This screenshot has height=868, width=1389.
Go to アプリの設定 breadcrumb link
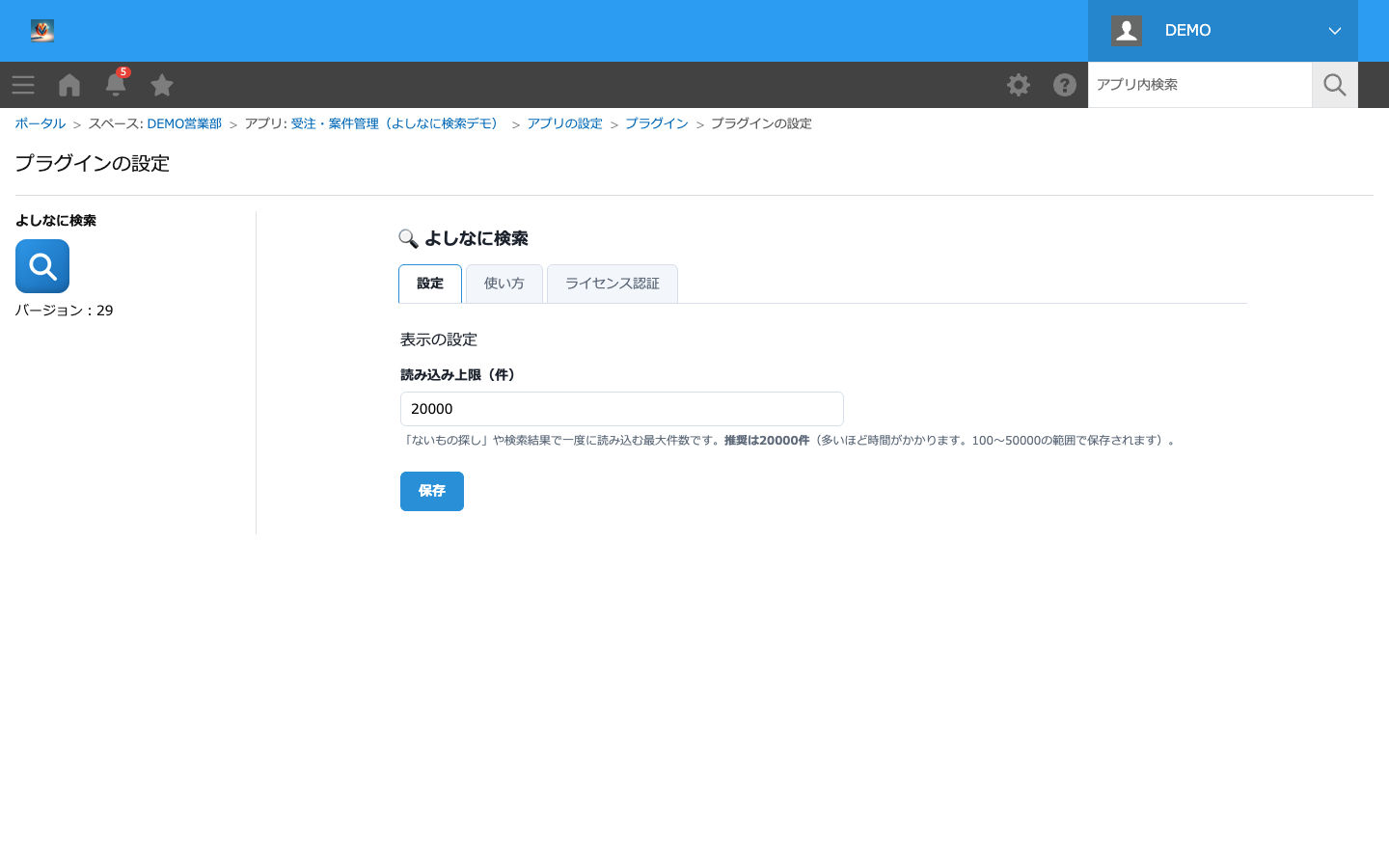(x=564, y=123)
